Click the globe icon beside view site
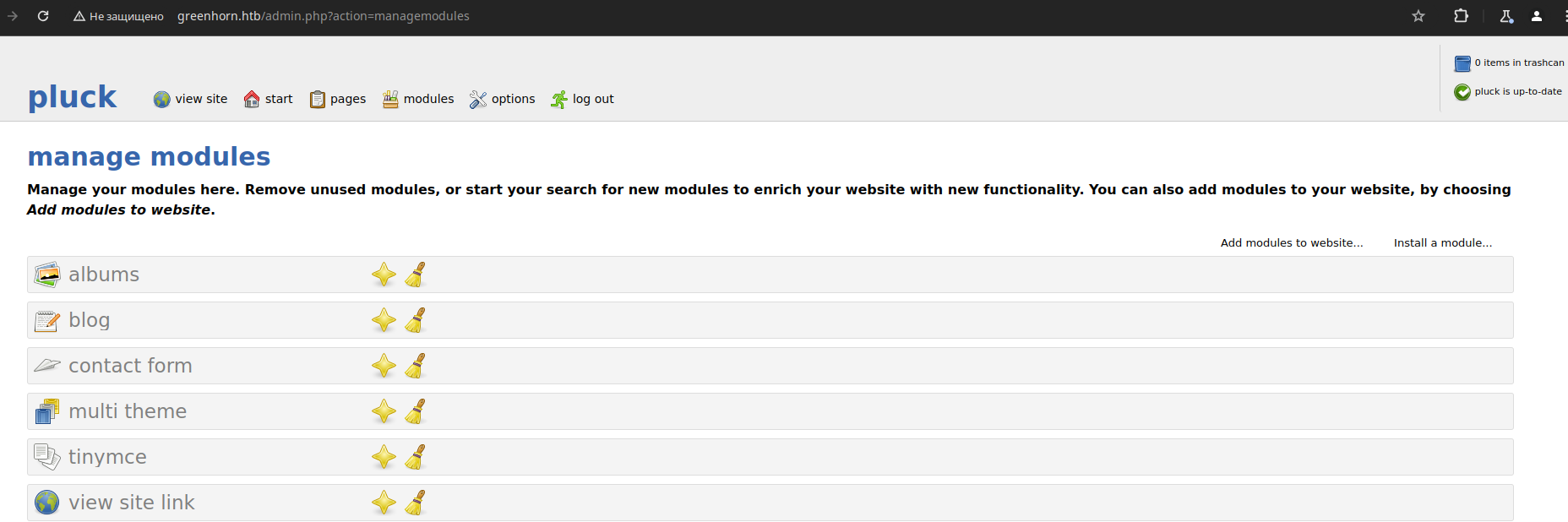Image resolution: width=1568 pixels, height=522 pixels. click(161, 100)
